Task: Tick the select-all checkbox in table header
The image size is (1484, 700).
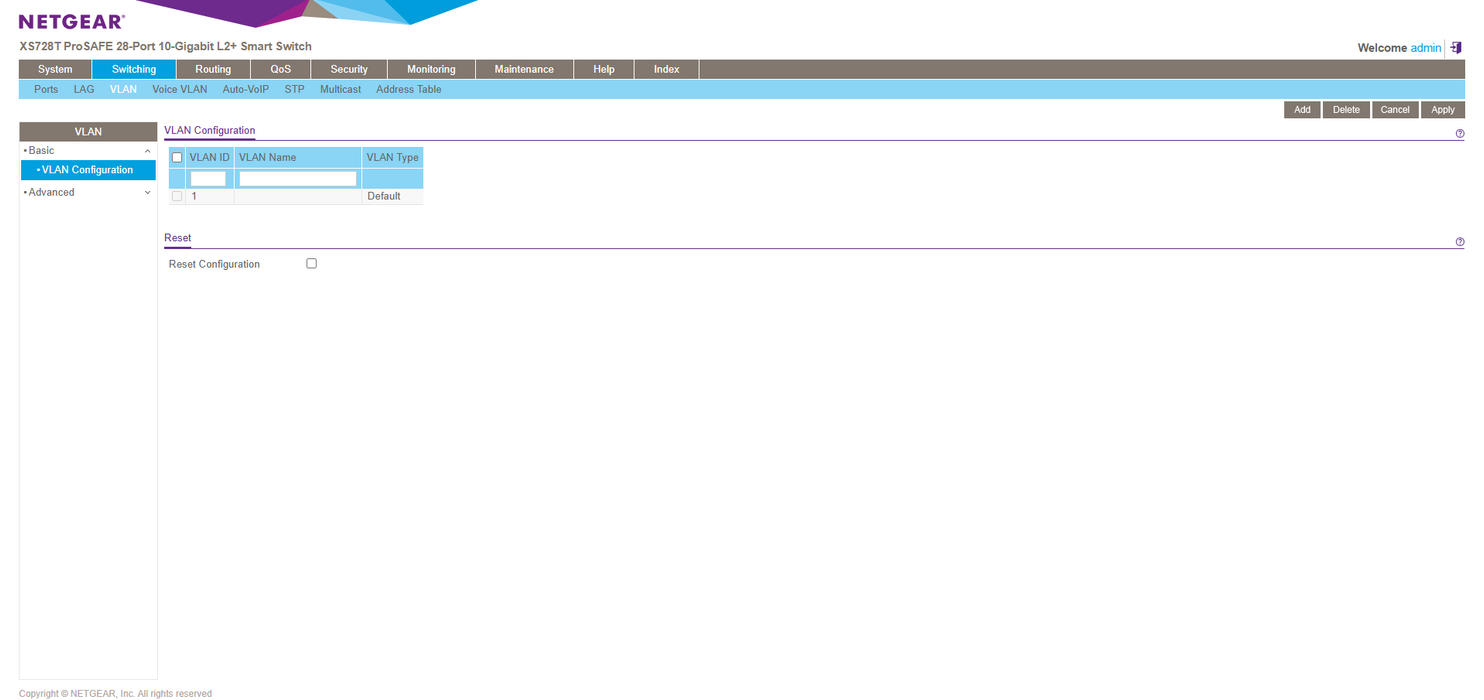Action: 177,158
